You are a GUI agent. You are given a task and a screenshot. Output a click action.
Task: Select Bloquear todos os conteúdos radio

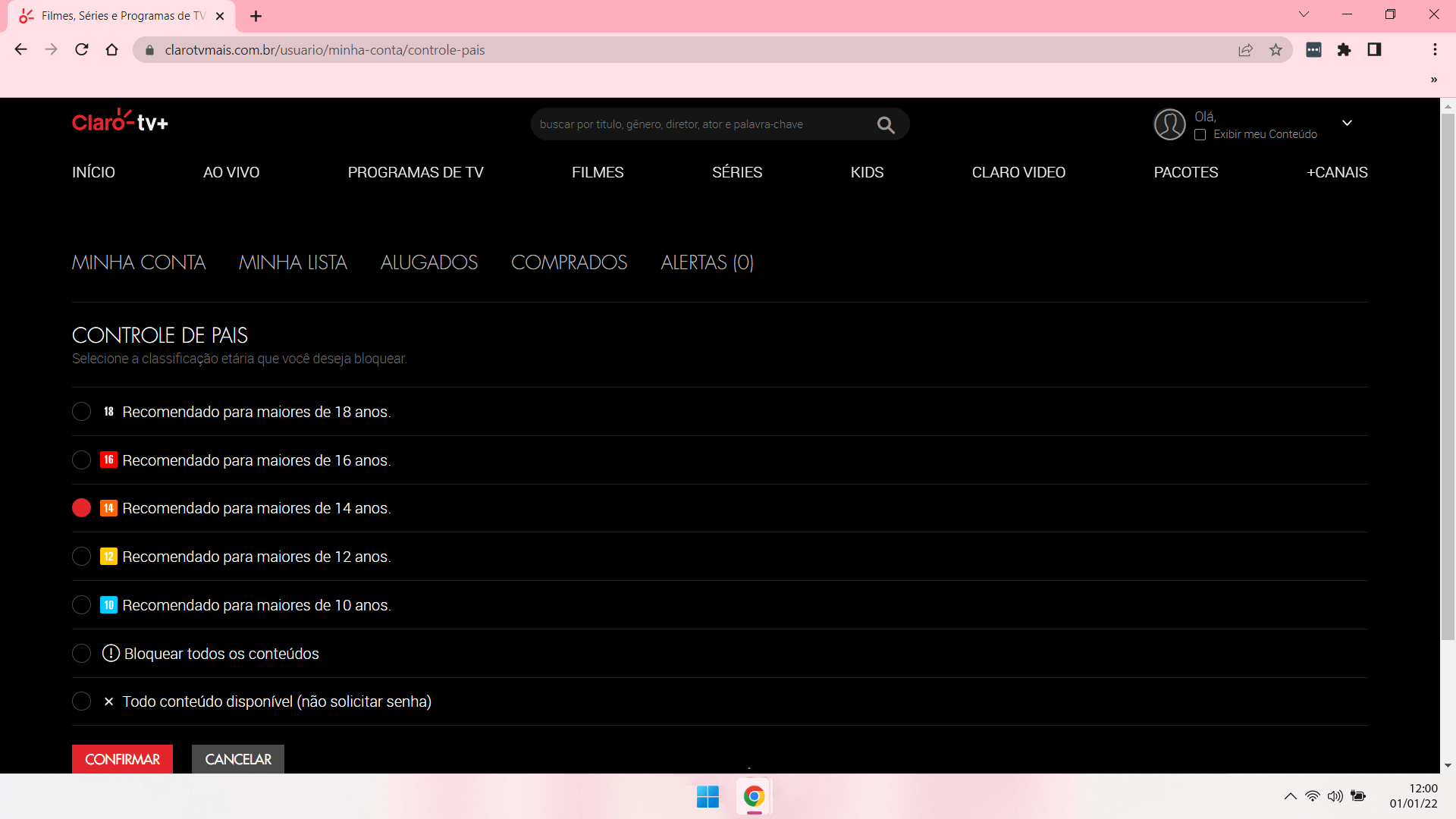click(81, 653)
